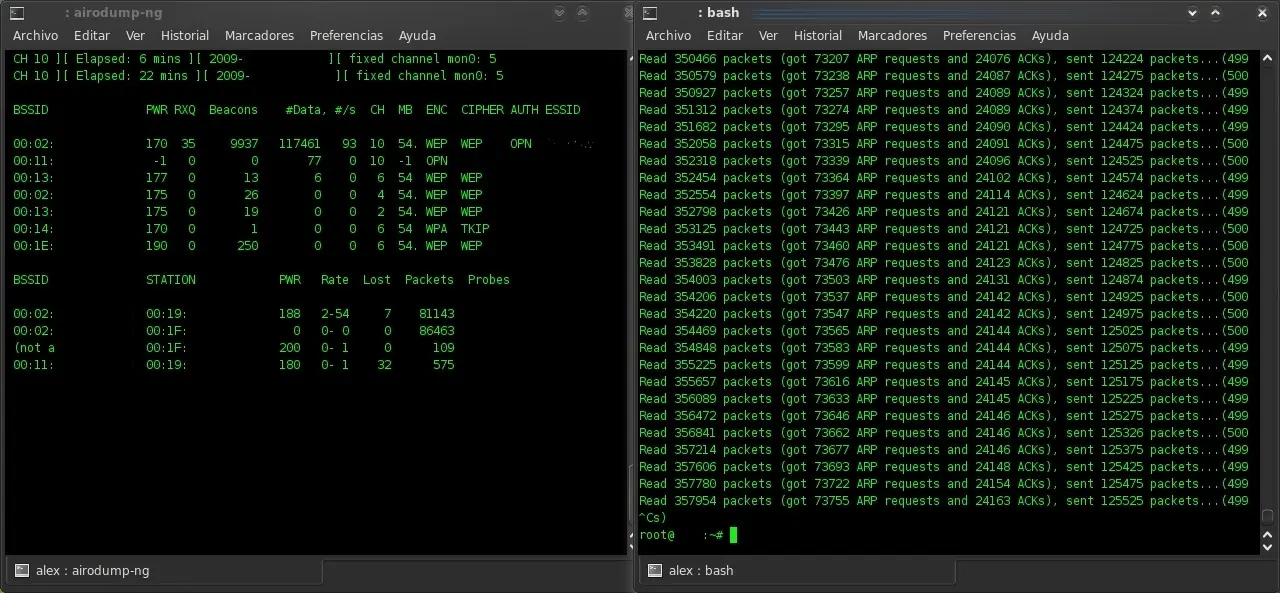Maximize the bash window with the up-chevron button

1216,13
